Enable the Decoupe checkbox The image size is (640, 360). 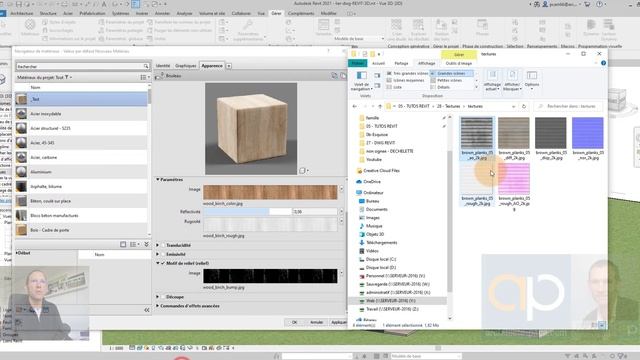coord(163,297)
